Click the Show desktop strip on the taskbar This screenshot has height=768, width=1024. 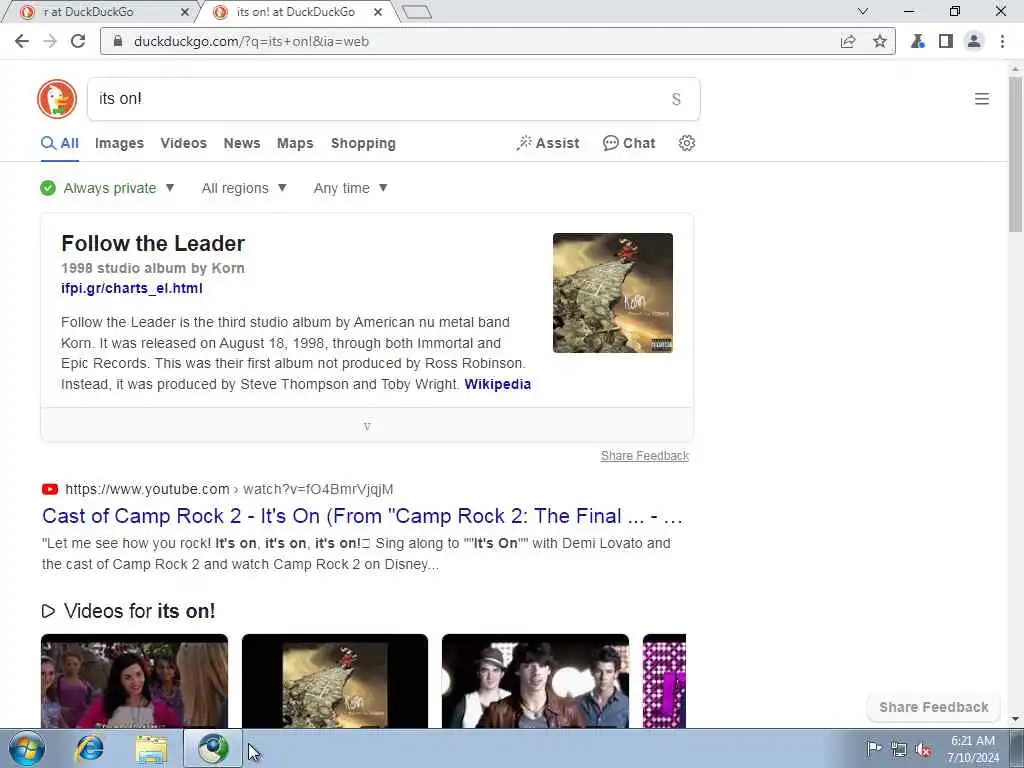(1017, 748)
